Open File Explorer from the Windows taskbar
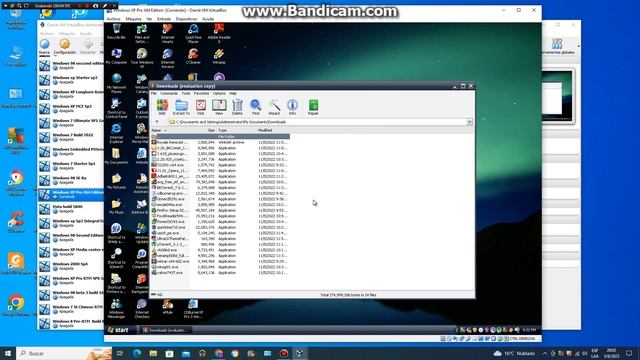 tap(153, 353)
